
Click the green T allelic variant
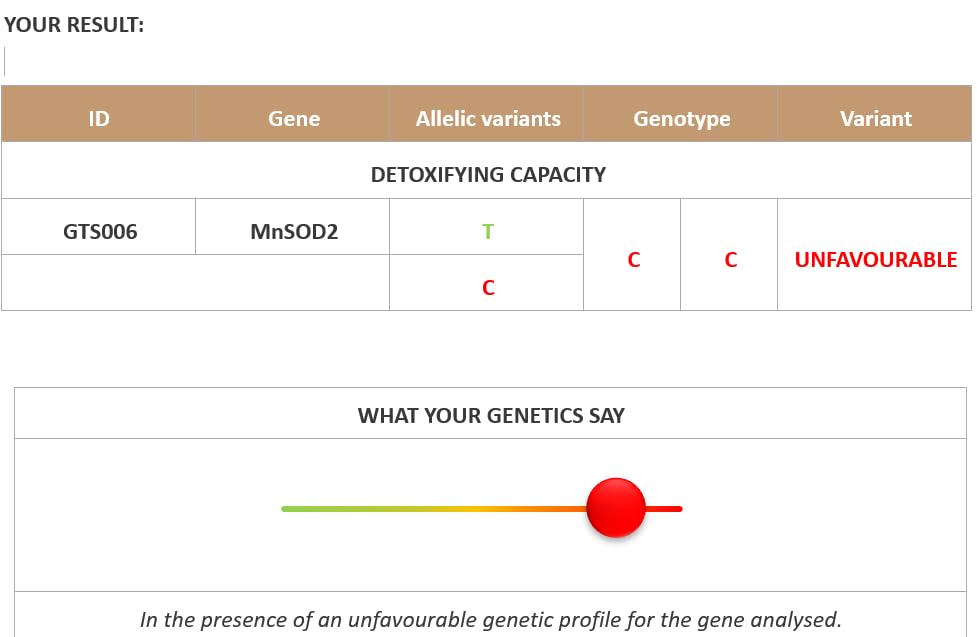(x=488, y=232)
